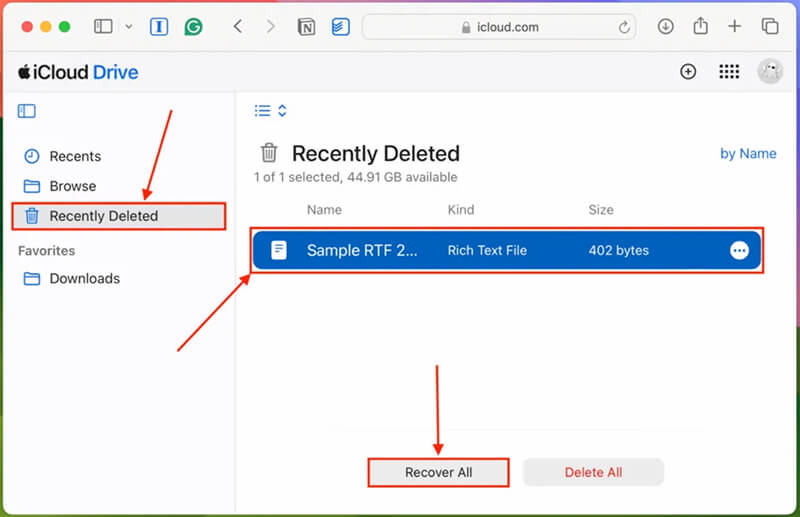Click the blue I extension icon
Screen dimensions: 800x517
(x=159, y=27)
